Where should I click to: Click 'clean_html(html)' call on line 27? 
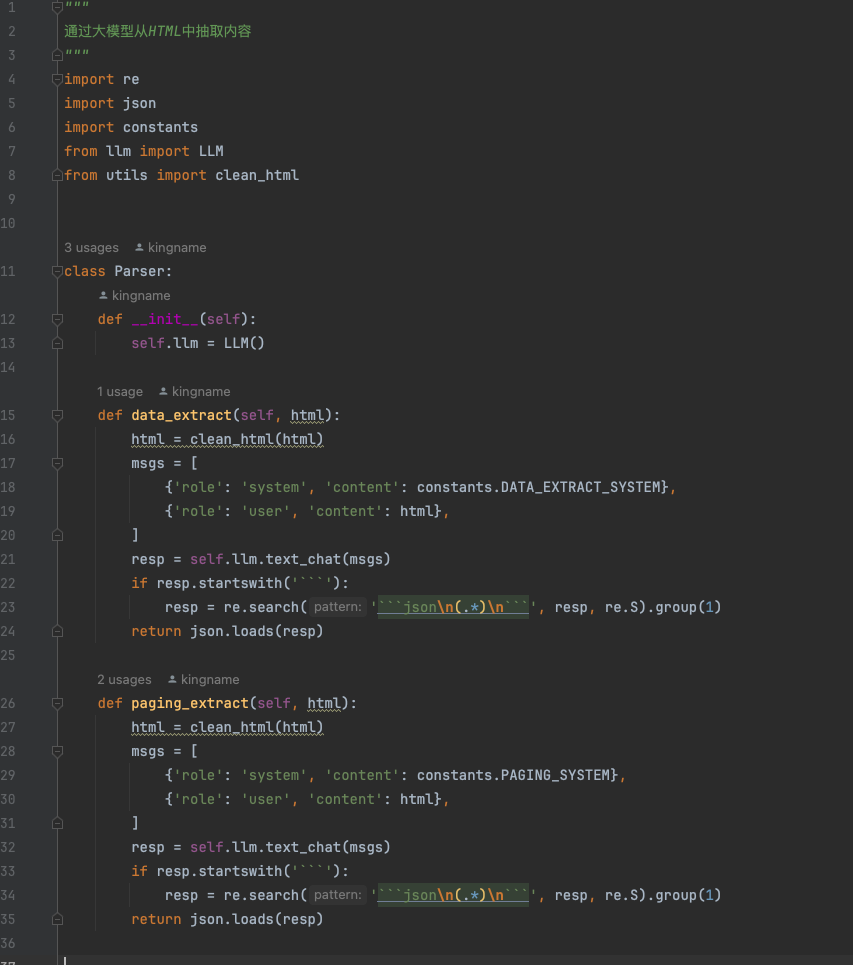[257, 727]
